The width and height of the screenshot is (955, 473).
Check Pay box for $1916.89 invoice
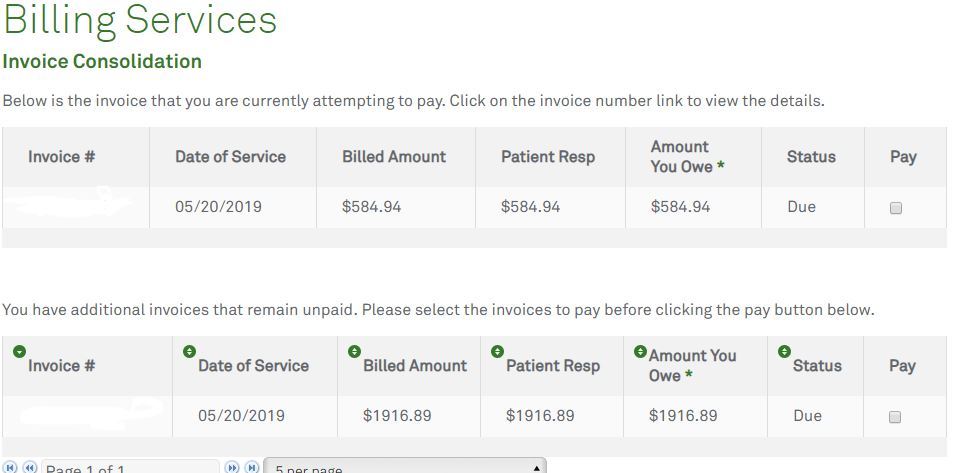pos(895,417)
